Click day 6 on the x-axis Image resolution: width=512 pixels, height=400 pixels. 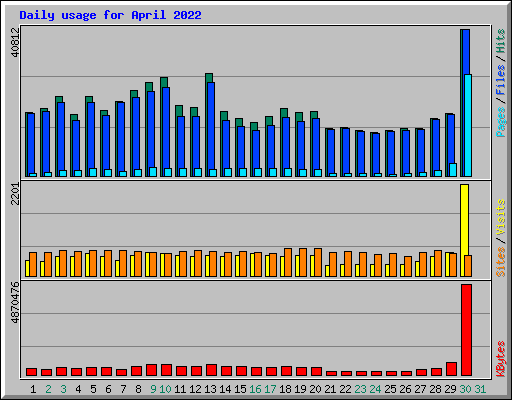pyautogui.click(x=108, y=389)
